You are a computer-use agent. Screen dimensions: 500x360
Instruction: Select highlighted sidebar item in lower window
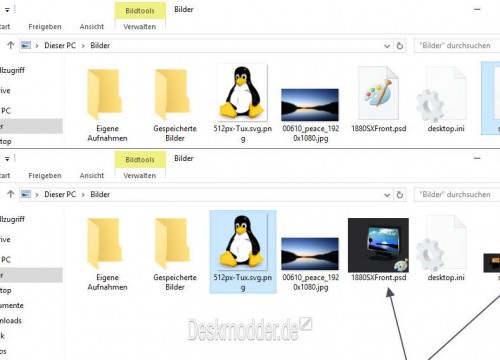click(x=31, y=275)
